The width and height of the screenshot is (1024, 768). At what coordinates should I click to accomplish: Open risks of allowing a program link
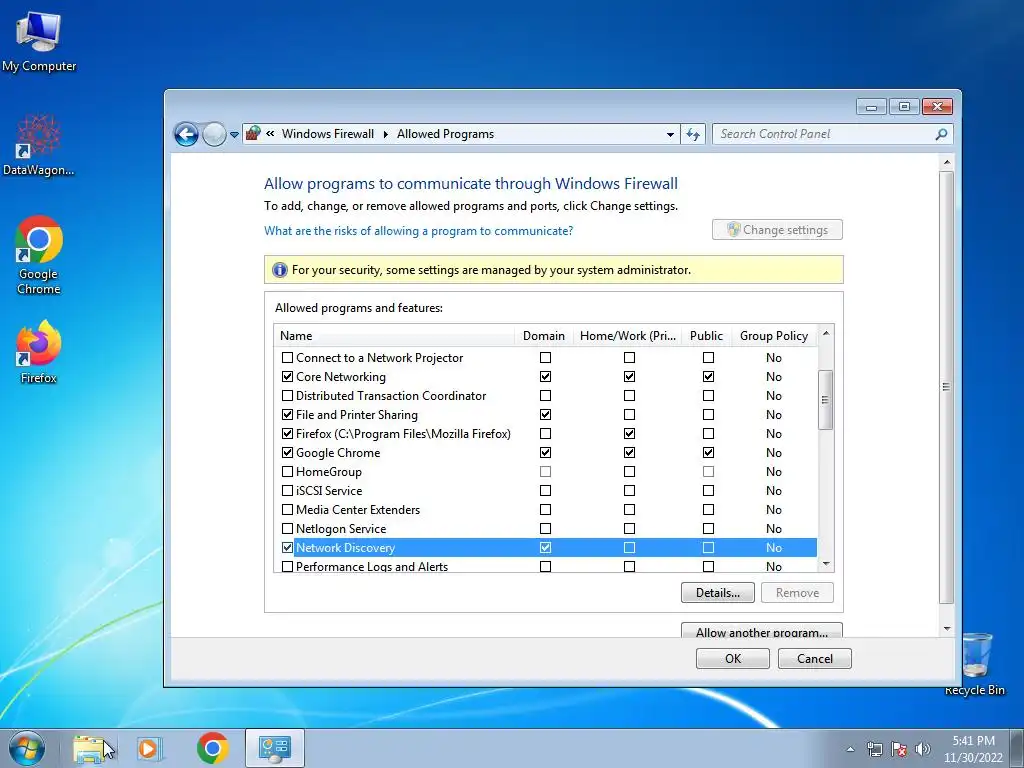point(419,231)
